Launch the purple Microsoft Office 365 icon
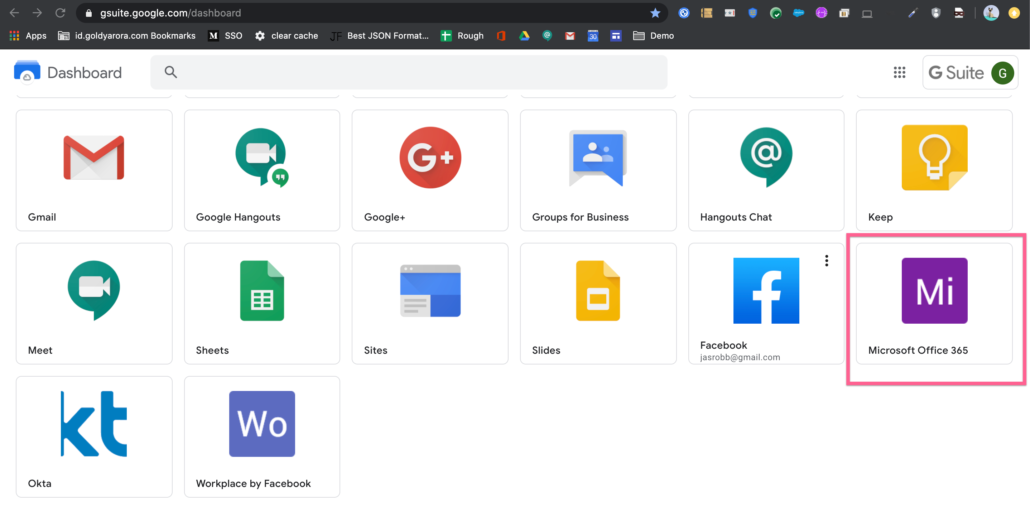The height and width of the screenshot is (517, 1030). [x=934, y=290]
